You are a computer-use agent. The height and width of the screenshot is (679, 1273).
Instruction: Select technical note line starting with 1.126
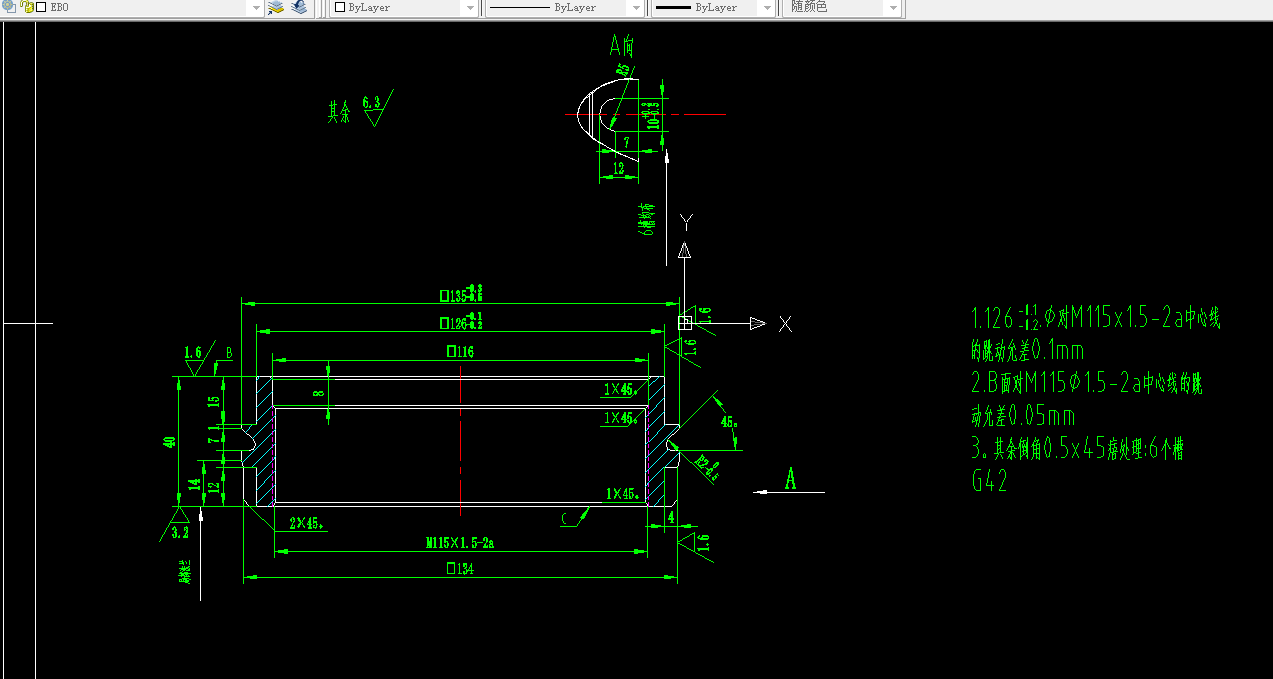[x=1096, y=319]
